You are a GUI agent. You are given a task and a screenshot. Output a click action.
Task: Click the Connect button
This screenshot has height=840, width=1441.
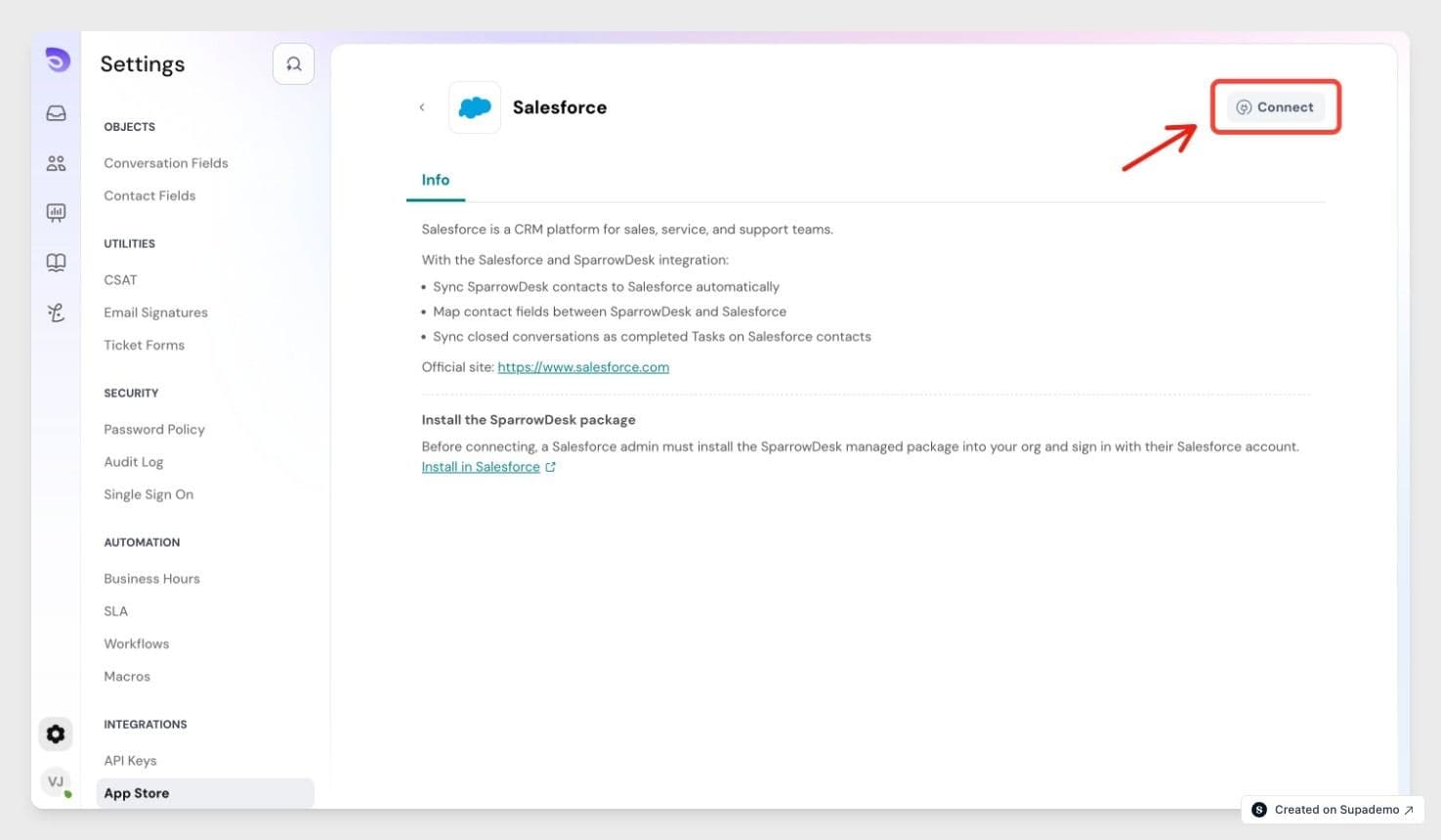1275,107
